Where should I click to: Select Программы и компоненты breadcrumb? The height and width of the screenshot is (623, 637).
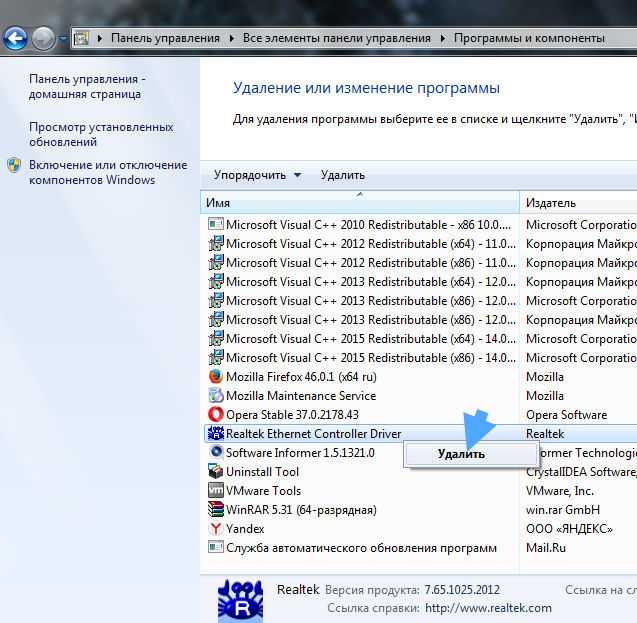point(529,38)
